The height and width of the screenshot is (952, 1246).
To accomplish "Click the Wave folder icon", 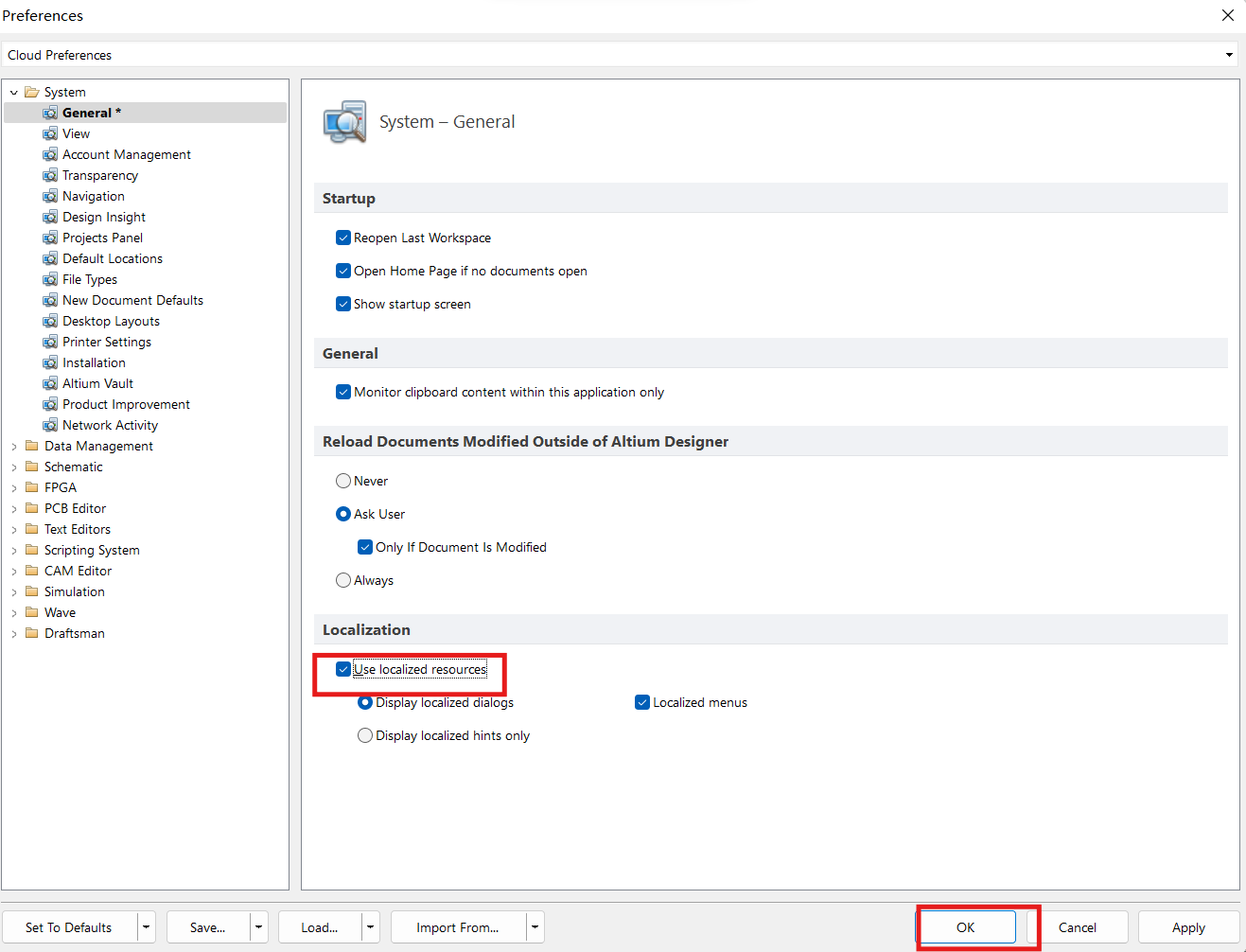I will coord(32,612).
